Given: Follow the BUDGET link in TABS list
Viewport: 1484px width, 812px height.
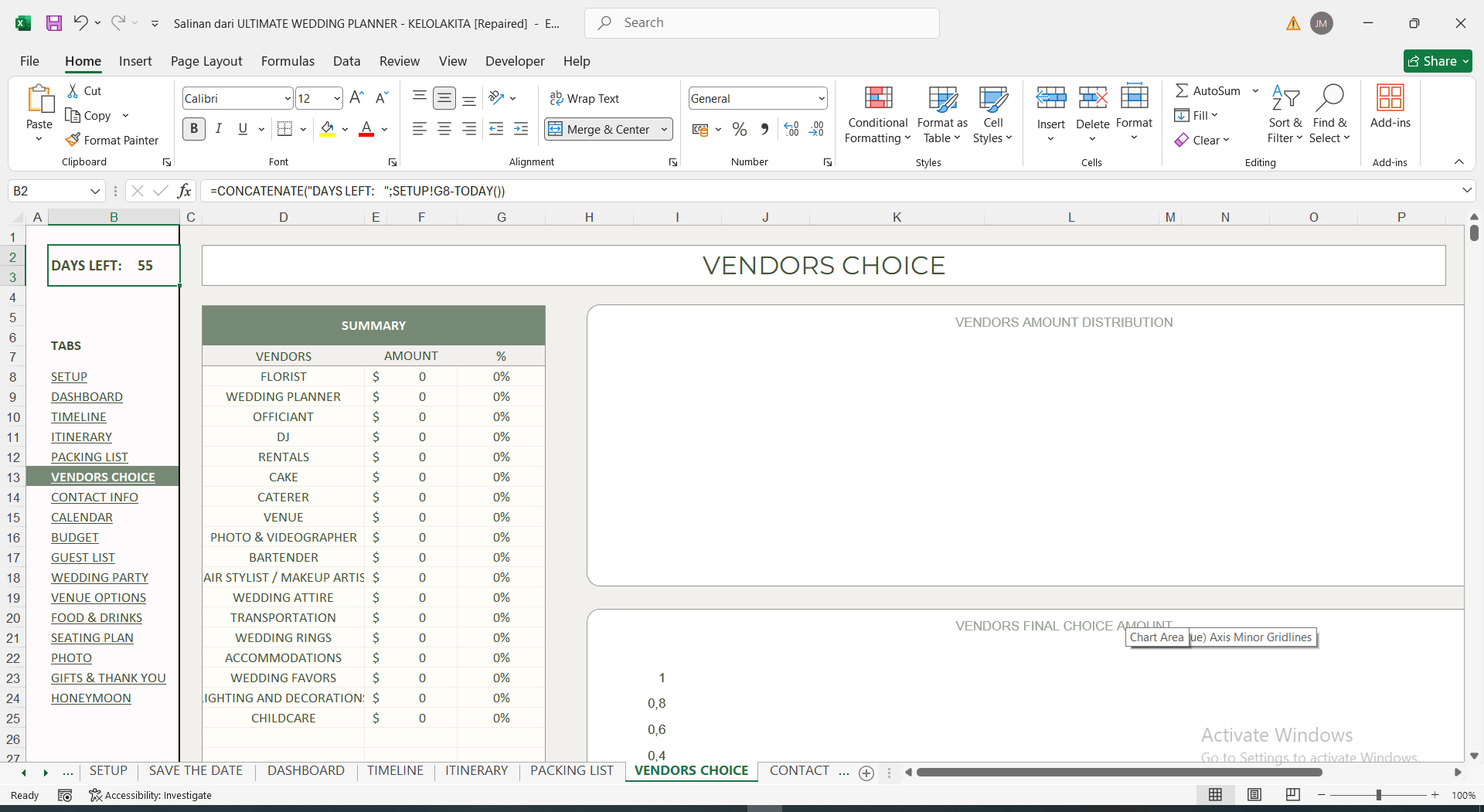Looking at the screenshot, I should [x=75, y=537].
